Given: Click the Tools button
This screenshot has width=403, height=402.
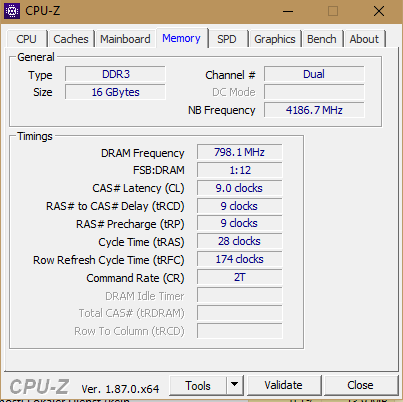Looking at the screenshot, I should tap(198, 385).
